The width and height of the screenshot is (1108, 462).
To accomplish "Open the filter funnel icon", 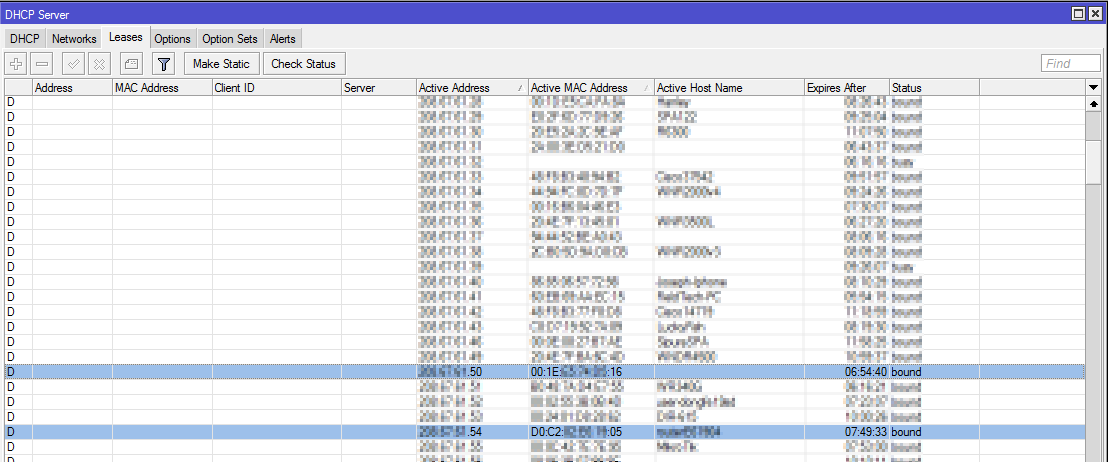I will point(164,64).
